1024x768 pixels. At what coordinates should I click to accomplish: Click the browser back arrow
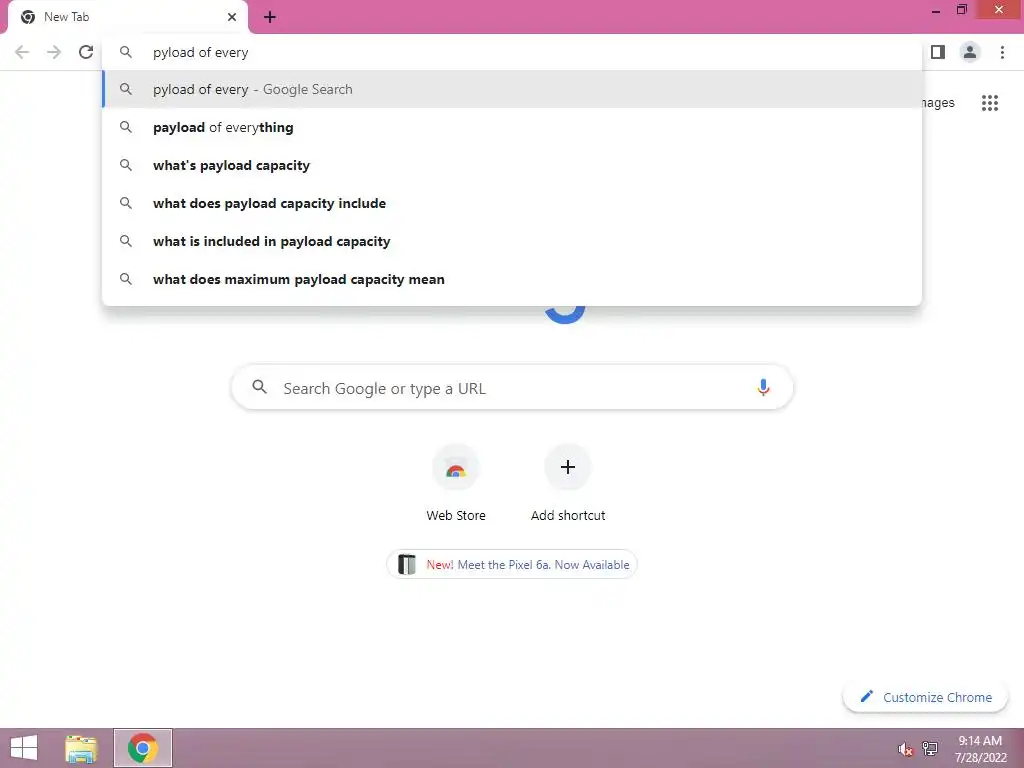point(22,52)
